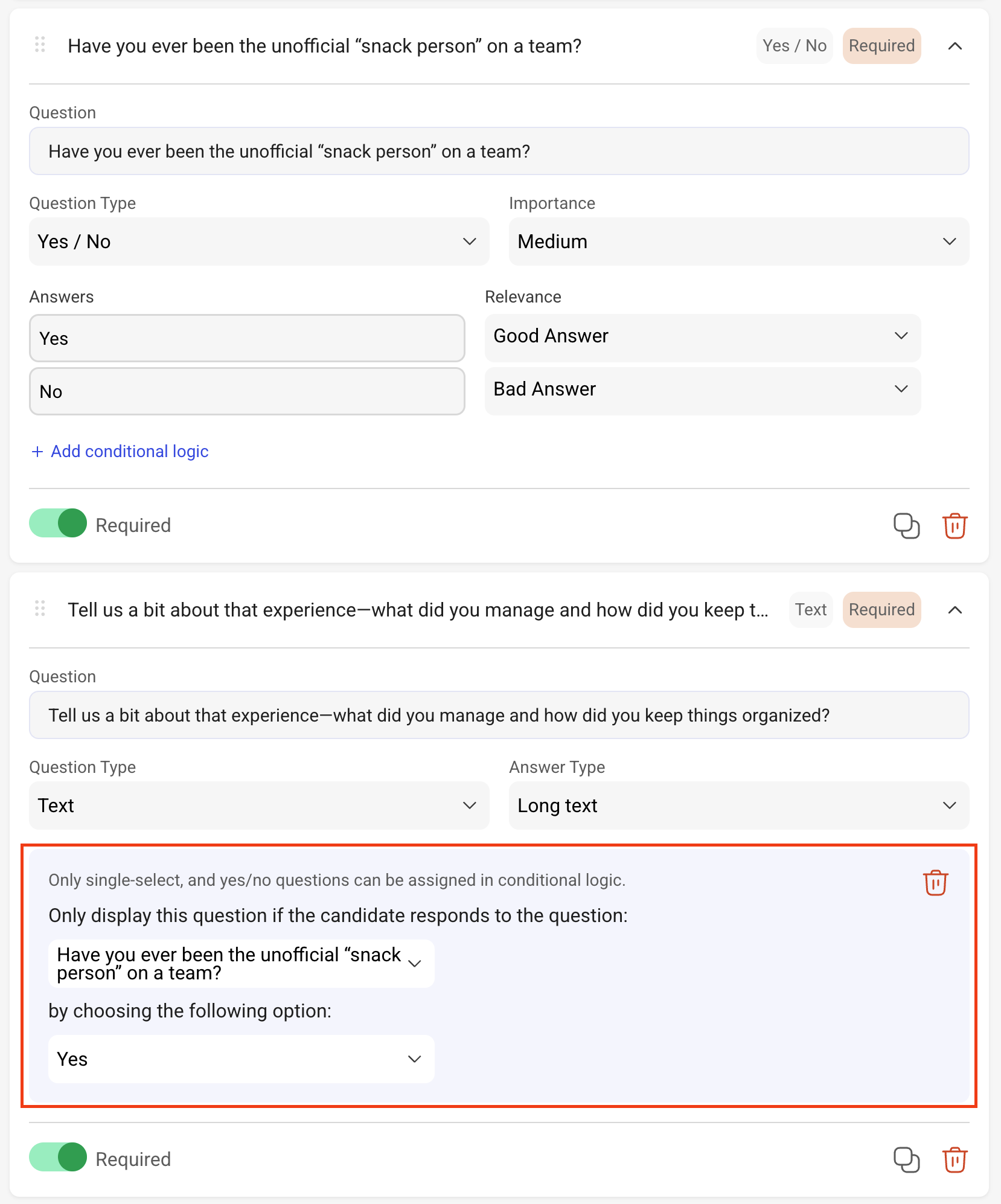Viewport: 1001px width, 1204px height.
Task: Duplicate the snack person question
Action: pyautogui.click(x=906, y=525)
